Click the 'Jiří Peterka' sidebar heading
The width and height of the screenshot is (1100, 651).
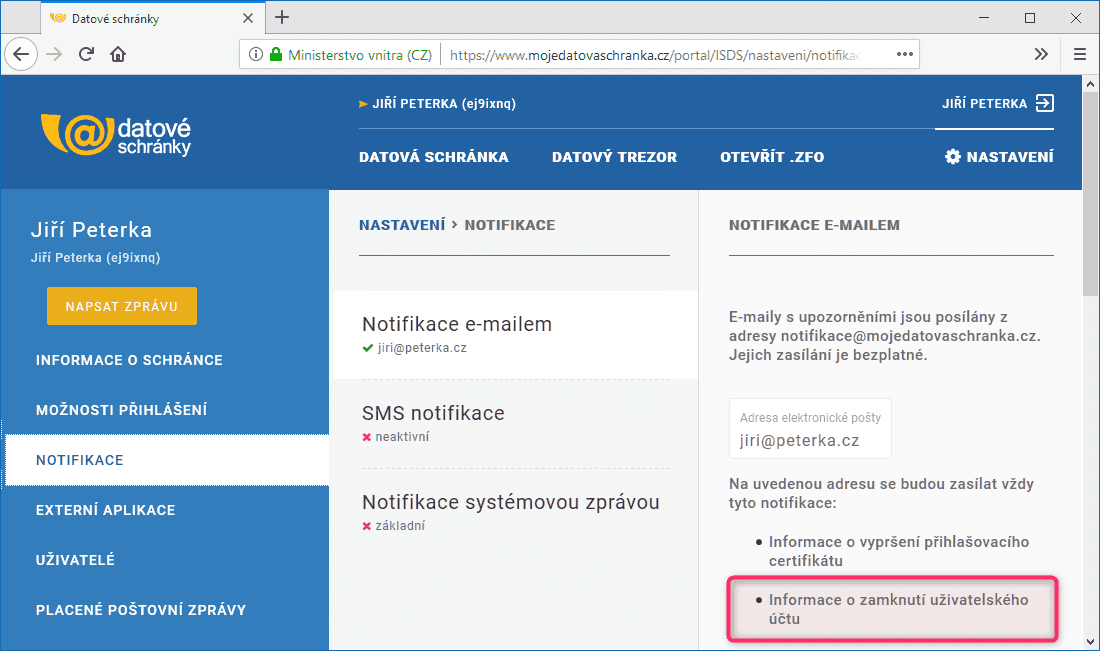[x=91, y=229]
